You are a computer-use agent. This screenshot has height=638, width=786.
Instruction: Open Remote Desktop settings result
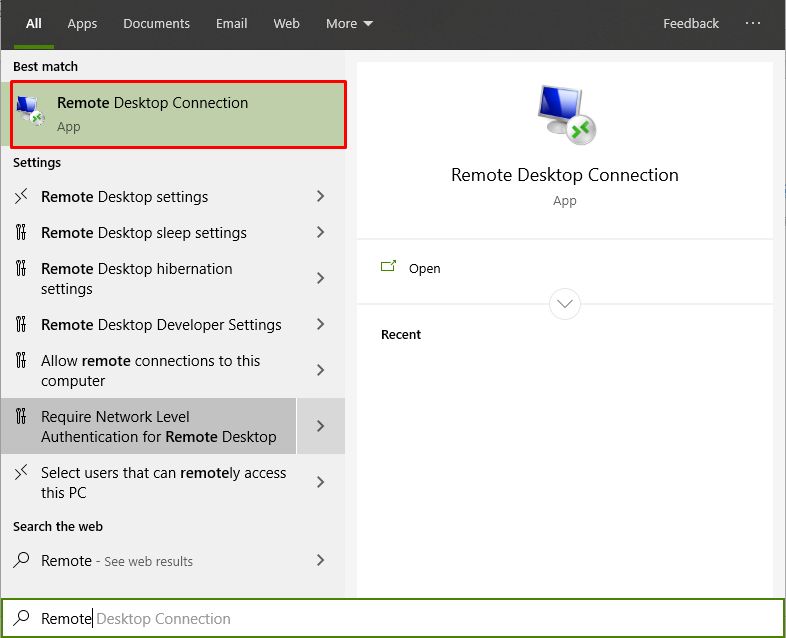pyautogui.click(x=149, y=196)
